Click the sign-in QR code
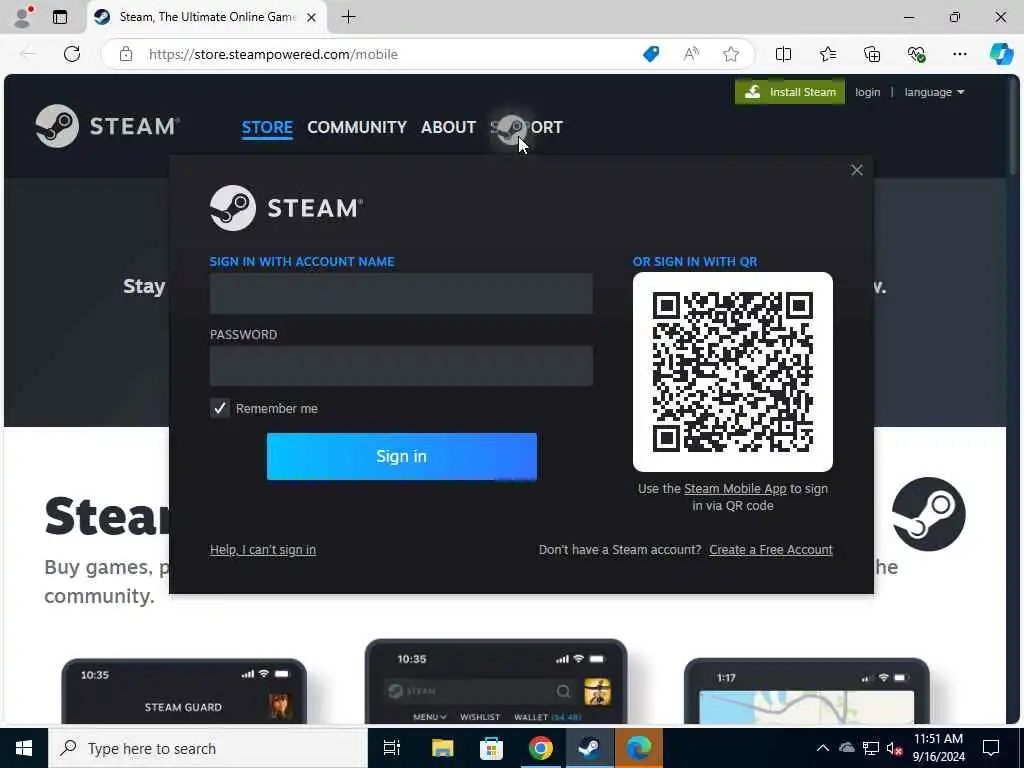Screen dimensions: 1024x768 coord(733,372)
